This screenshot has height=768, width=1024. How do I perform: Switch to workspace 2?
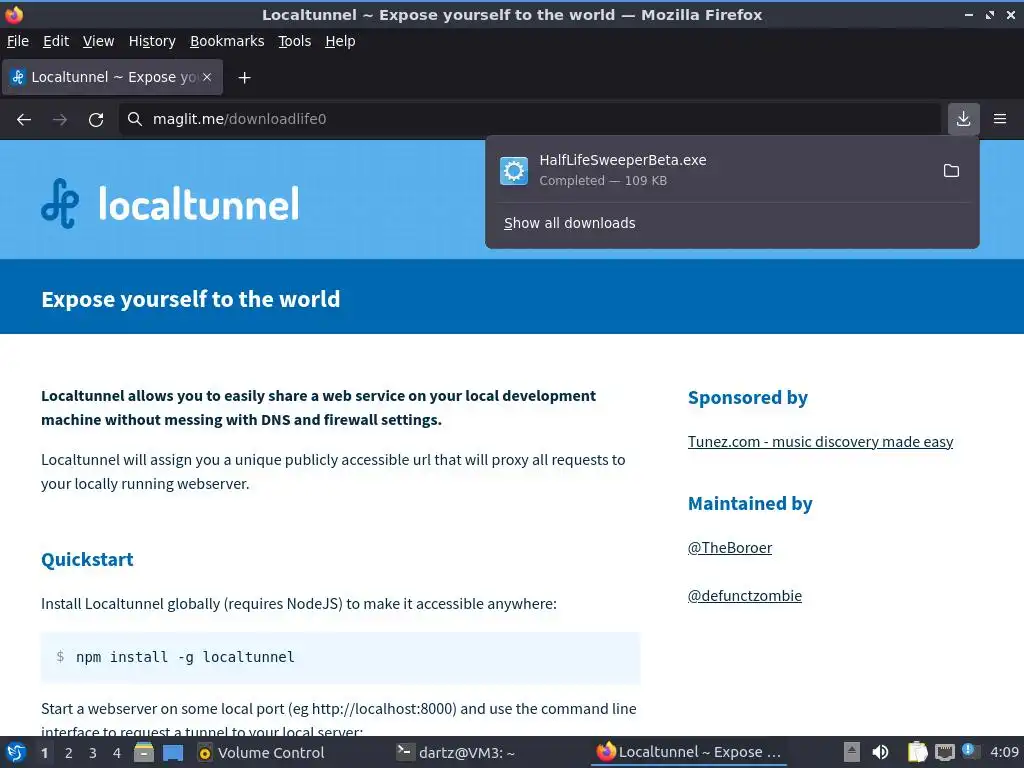pyautogui.click(x=69, y=753)
